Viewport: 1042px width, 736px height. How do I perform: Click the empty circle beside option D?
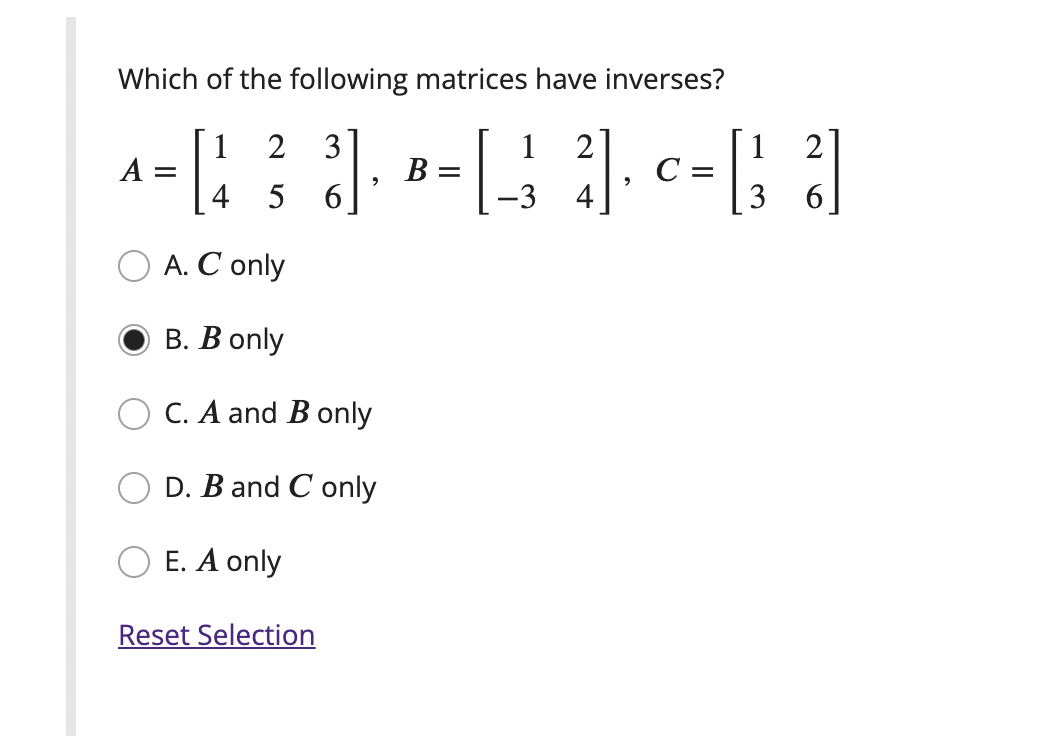(x=133, y=487)
